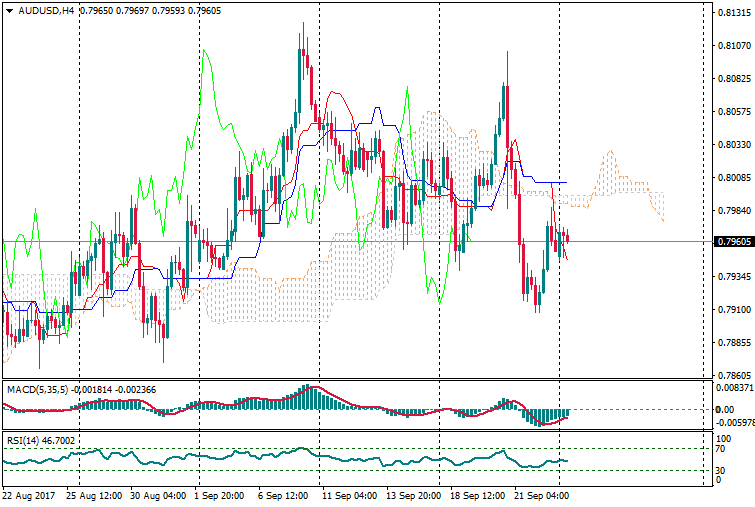
Task: Select the 13 Sep 20:00 time label
Action: click(x=415, y=495)
